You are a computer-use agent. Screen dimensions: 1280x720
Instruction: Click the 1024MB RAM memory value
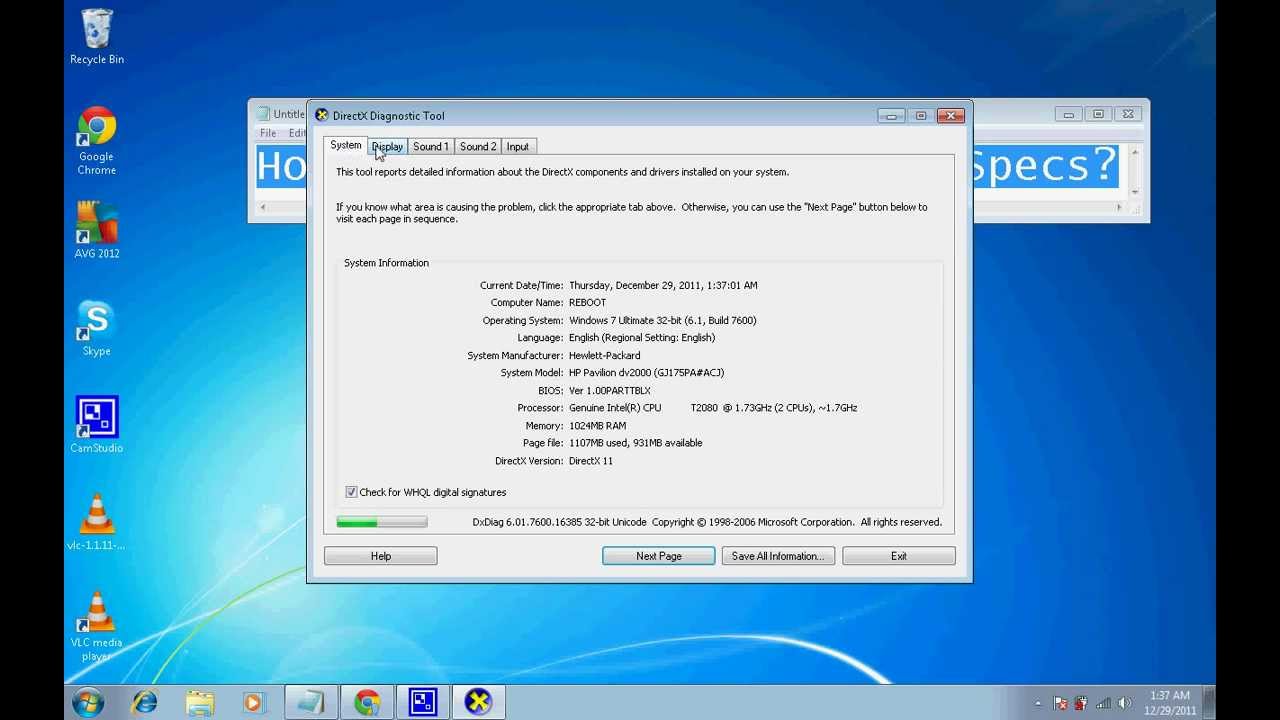click(598, 426)
